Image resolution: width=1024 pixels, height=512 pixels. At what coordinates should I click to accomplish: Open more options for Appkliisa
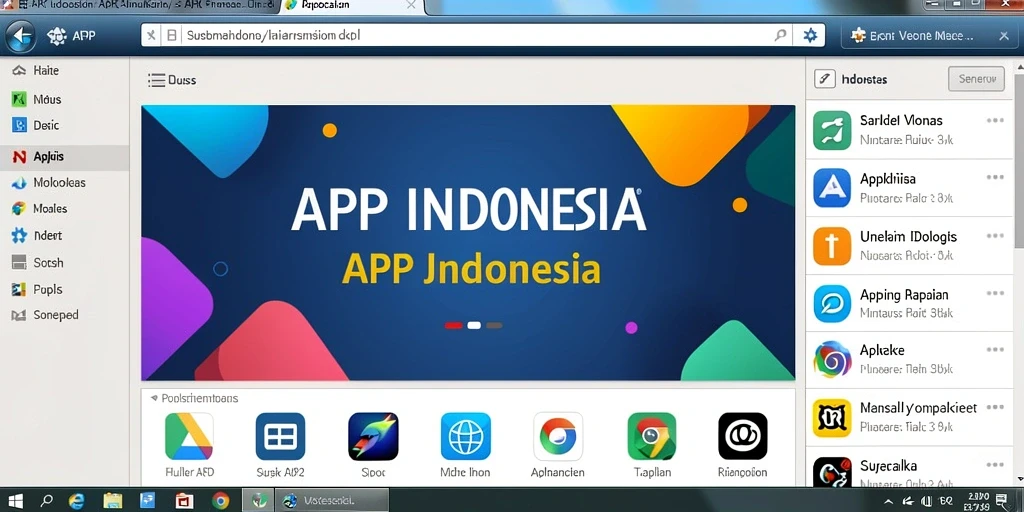995,177
